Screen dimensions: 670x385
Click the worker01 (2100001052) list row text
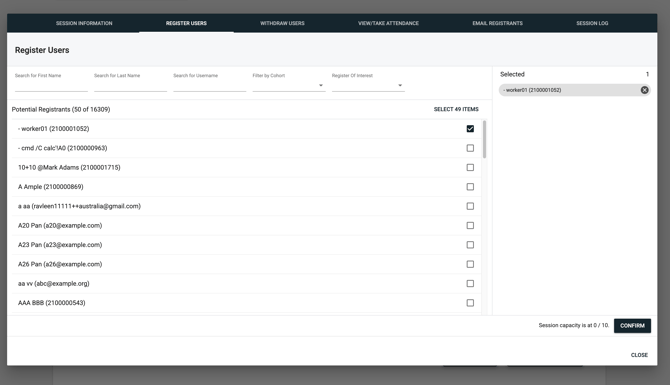[53, 129]
